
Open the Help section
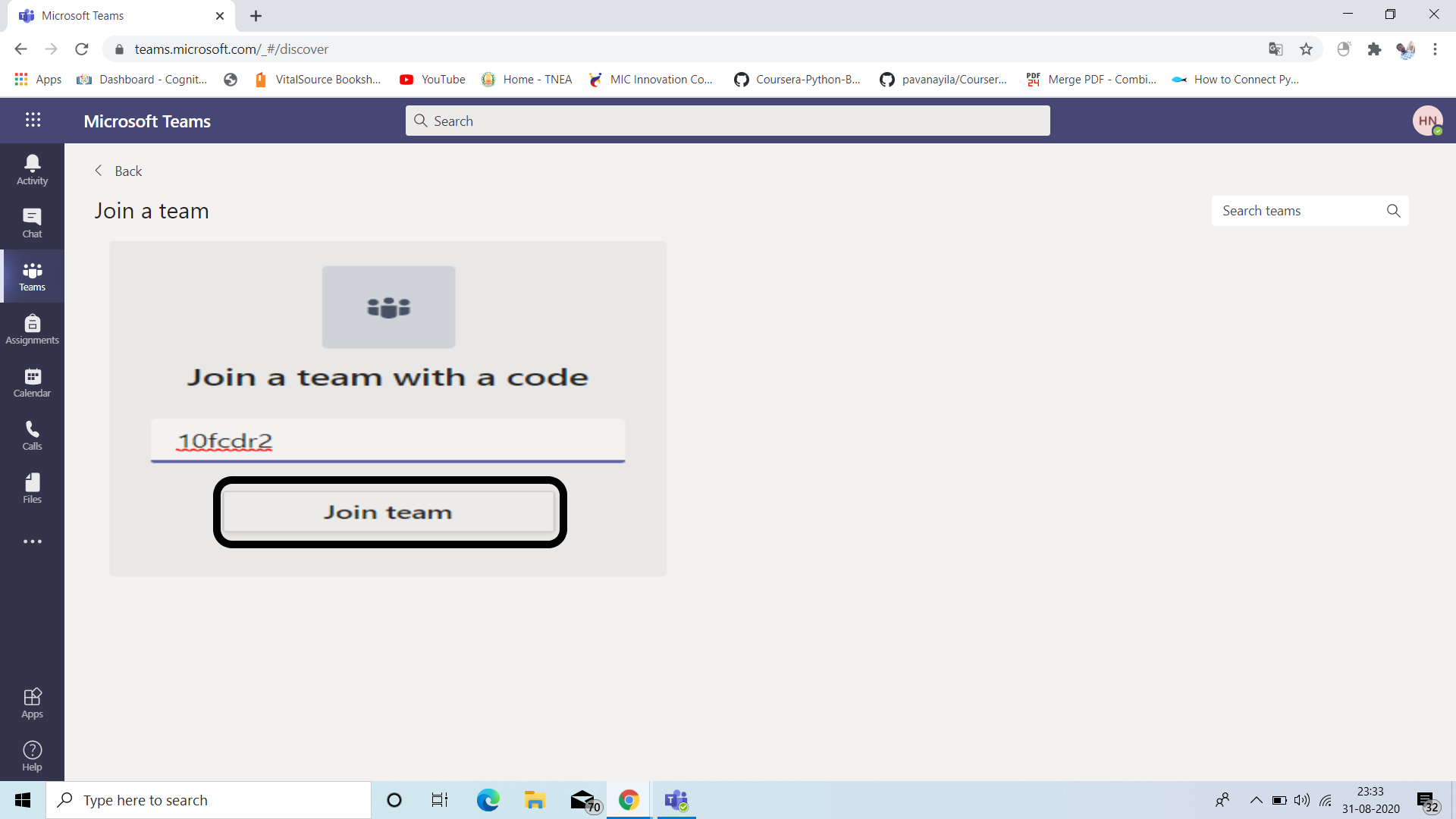(32, 755)
